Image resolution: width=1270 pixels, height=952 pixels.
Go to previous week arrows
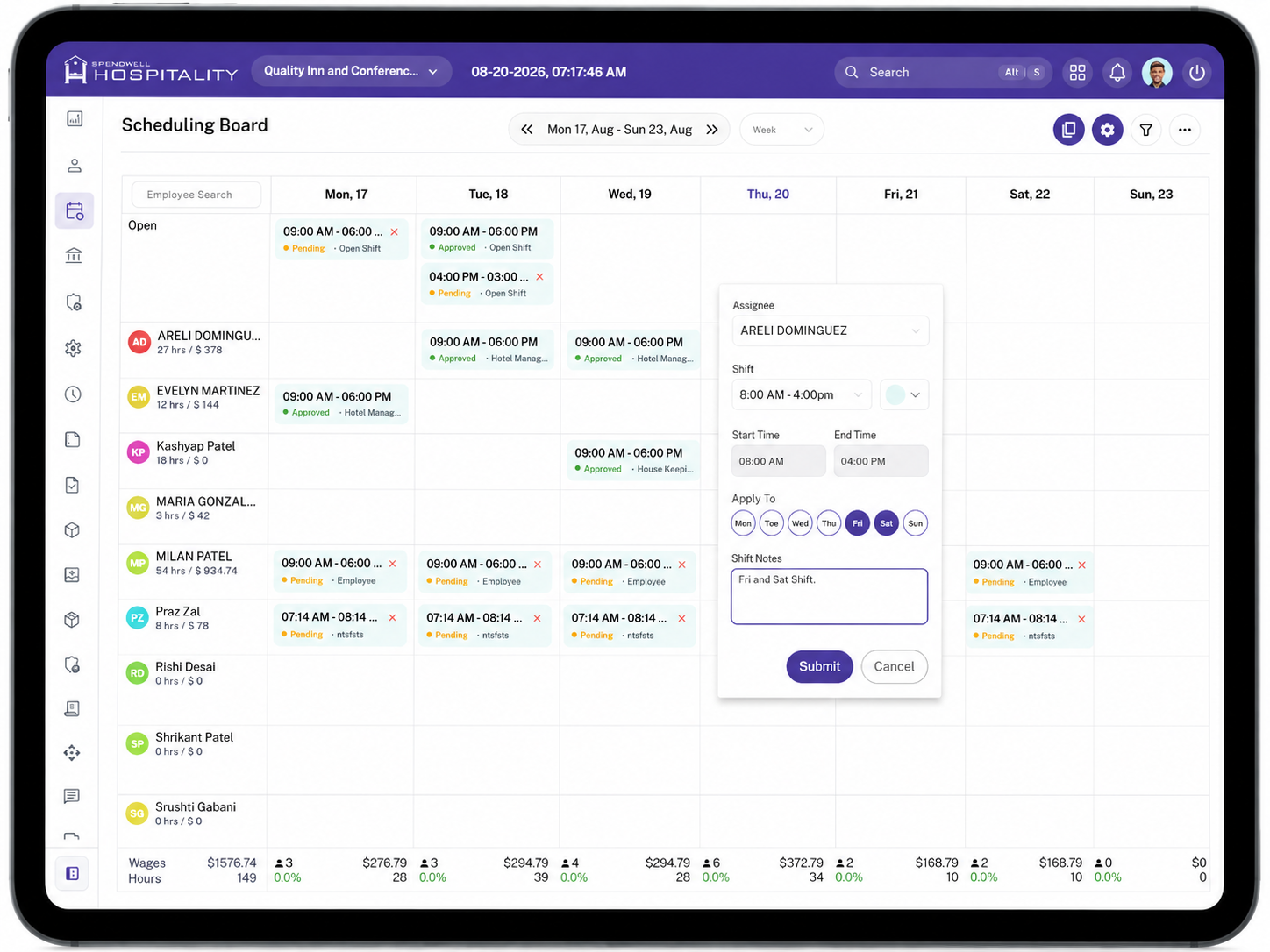pos(526,130)
